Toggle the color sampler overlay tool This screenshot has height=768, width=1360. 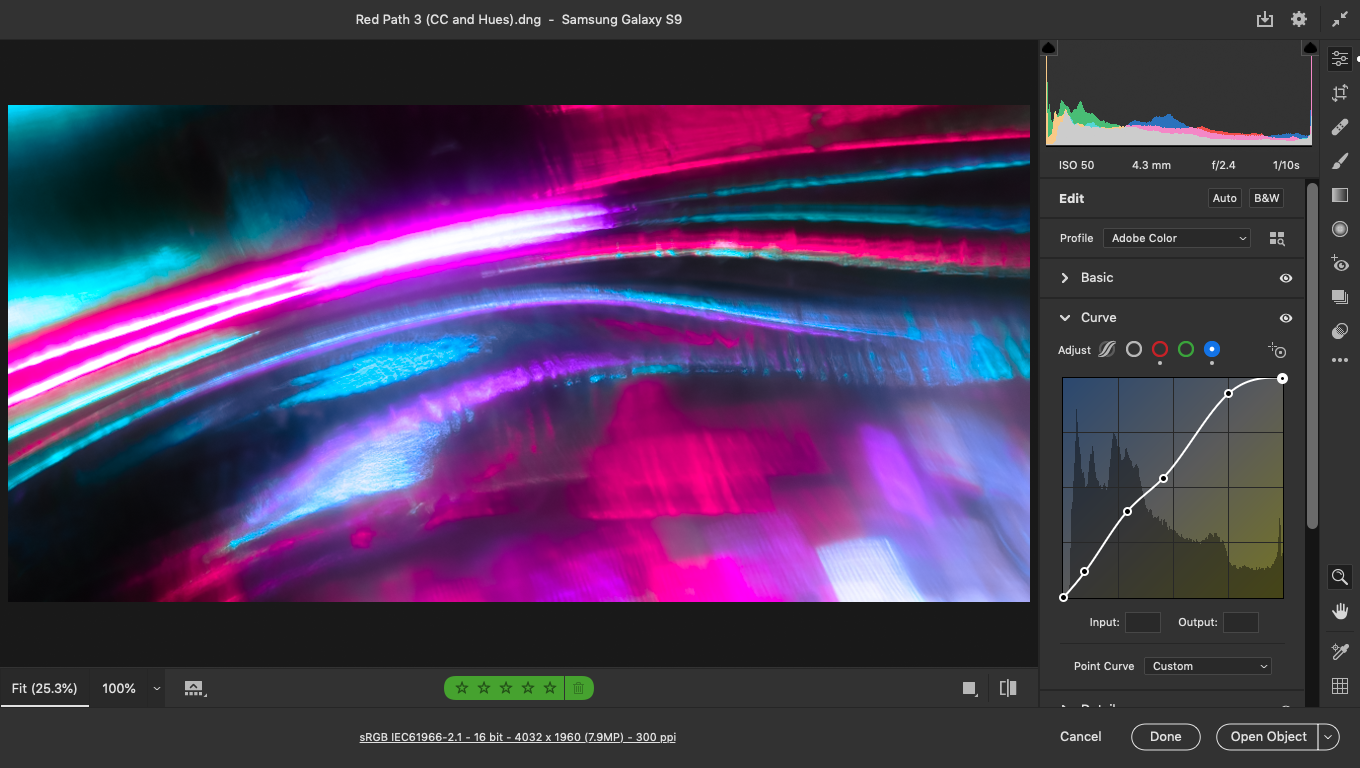pyautogui.click(x=1340, y=651)
